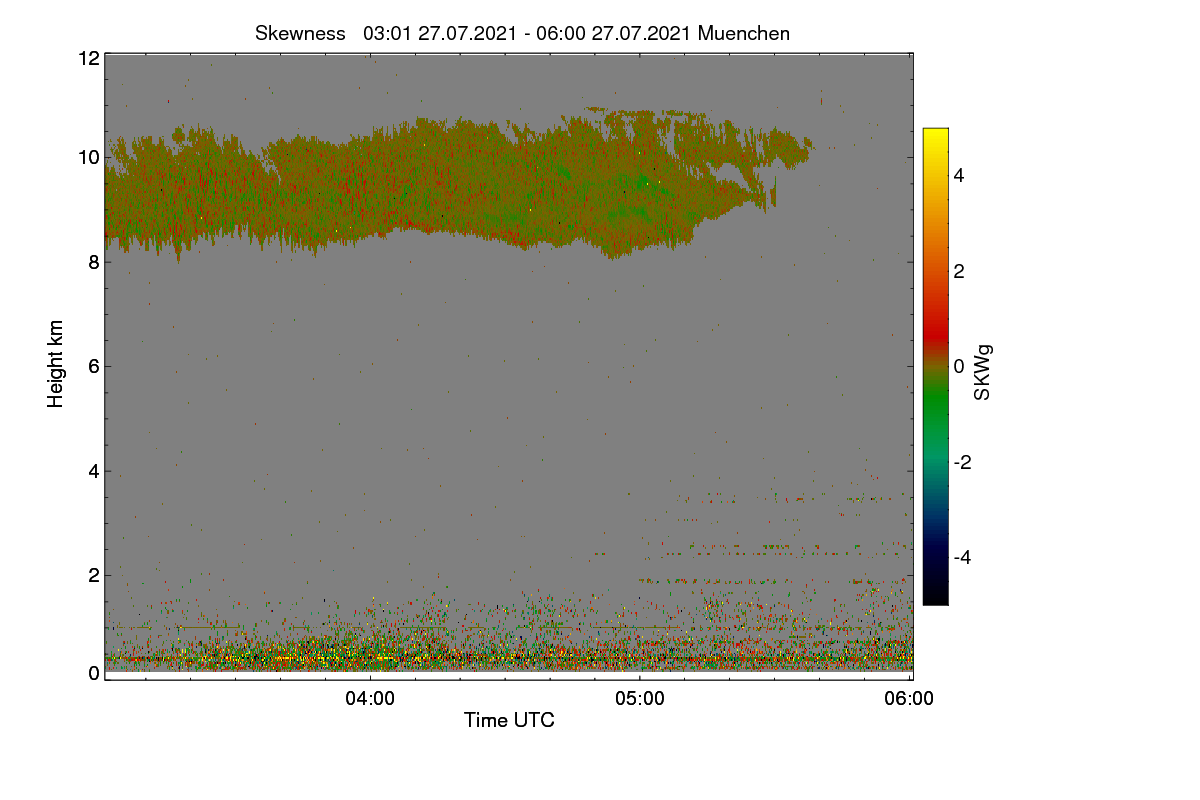1200x800 pixels.
Task: Click the 10 km height tick label
Action: (x=87, y=157)
